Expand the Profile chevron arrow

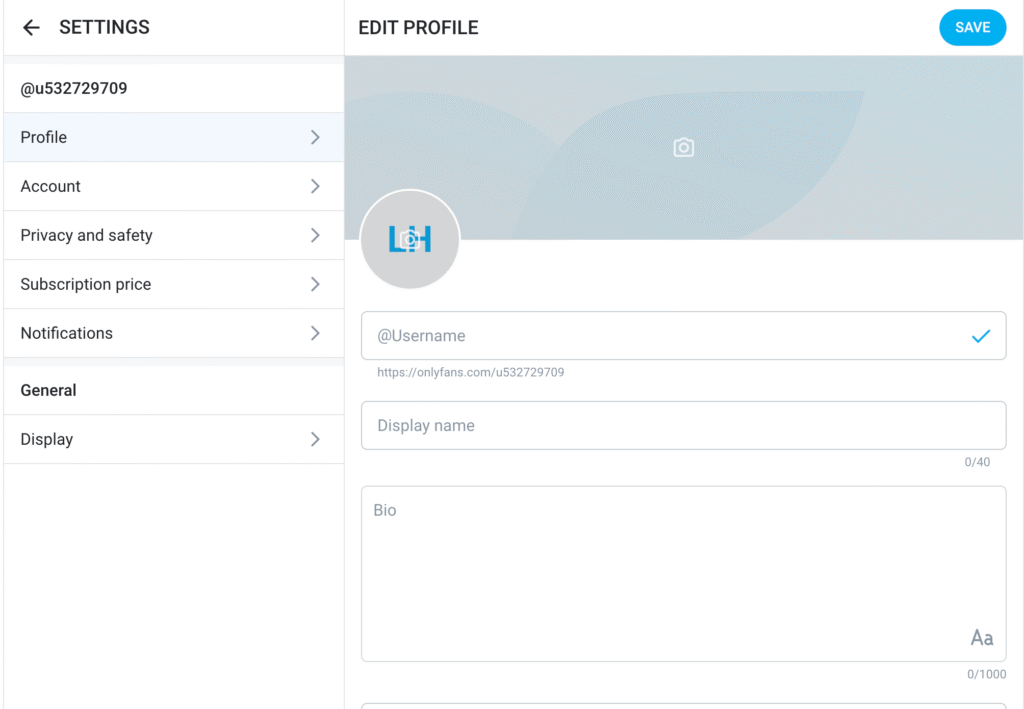315,137
